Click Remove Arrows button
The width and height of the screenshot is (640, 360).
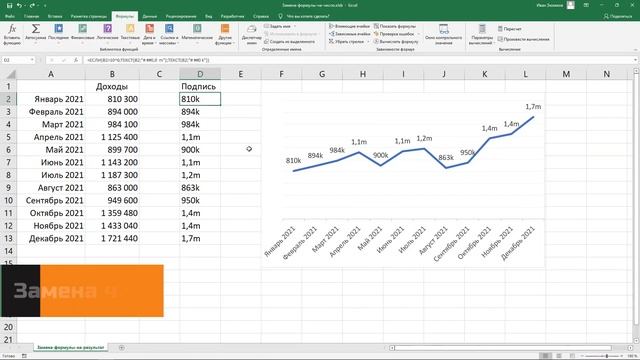(347, 42)
